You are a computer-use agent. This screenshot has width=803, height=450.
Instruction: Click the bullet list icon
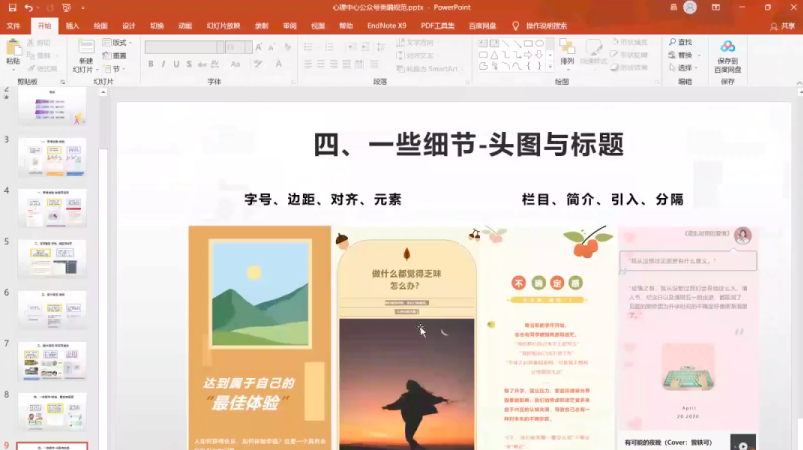coord(308,47)
